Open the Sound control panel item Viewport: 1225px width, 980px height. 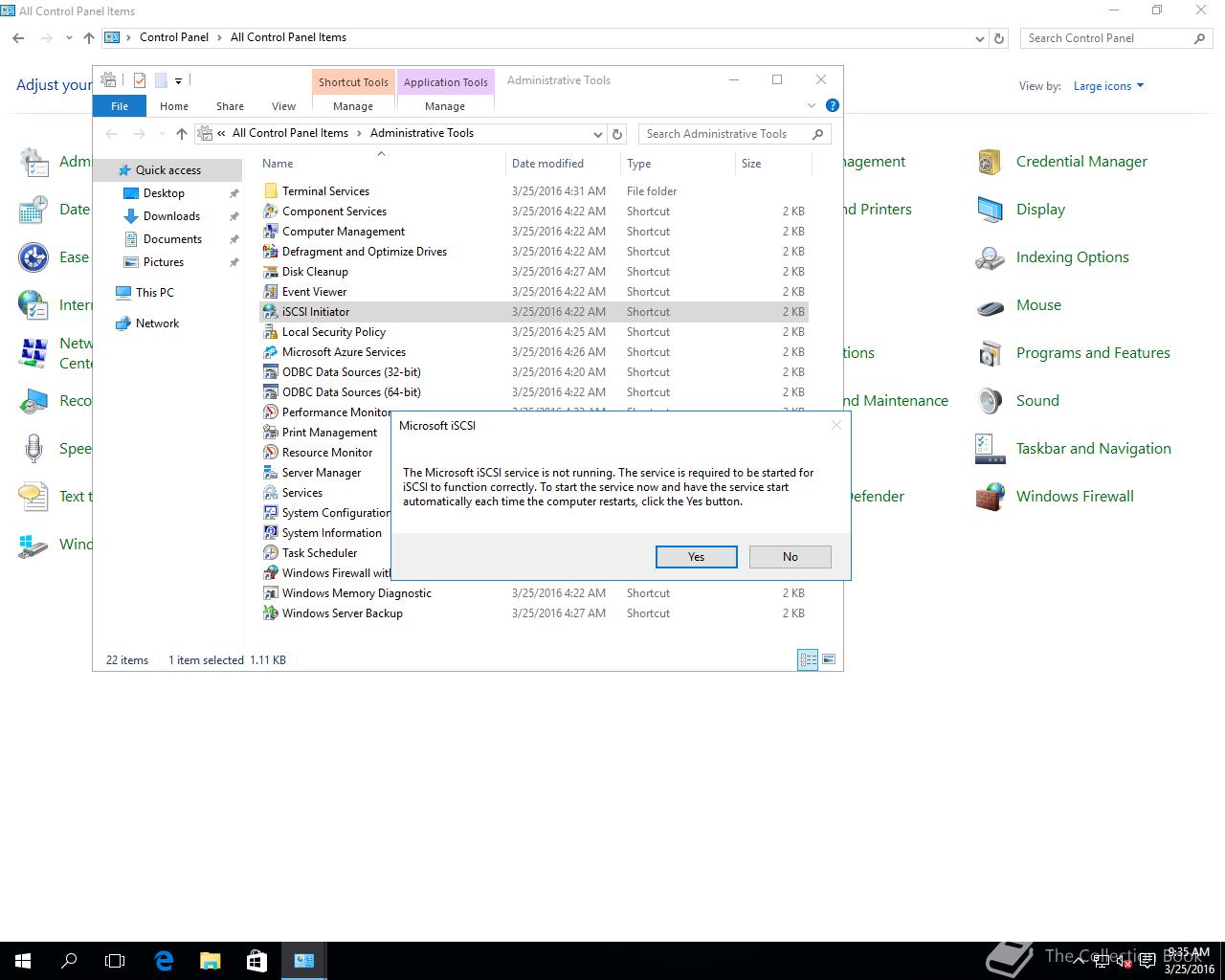[1037, 401]
